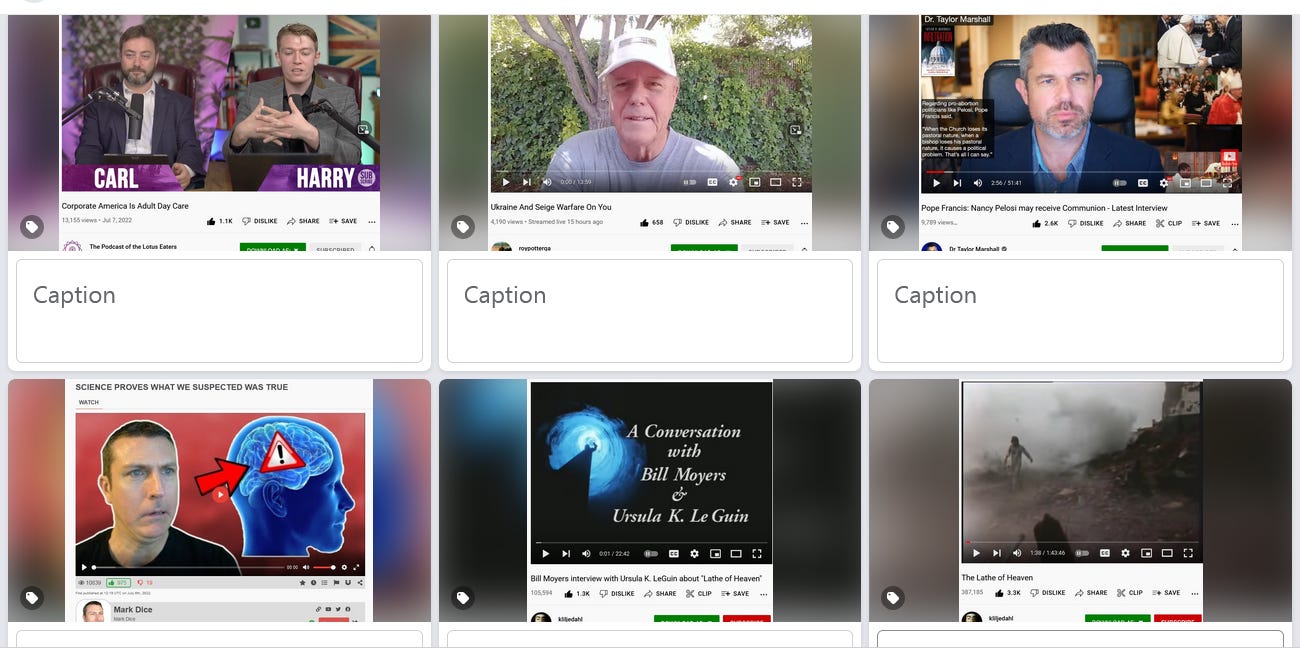Share The Lathe of Heaven video
The height and width of the screenshot is (658, 1300).
[x=1090, y=592]
